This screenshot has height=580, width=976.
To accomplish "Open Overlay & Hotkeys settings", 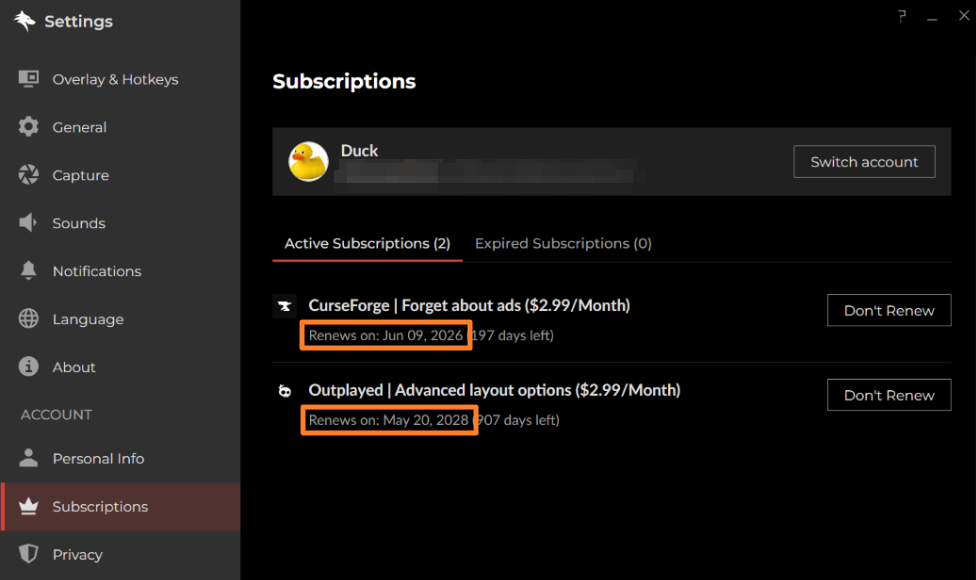I will tap(120, 79).
